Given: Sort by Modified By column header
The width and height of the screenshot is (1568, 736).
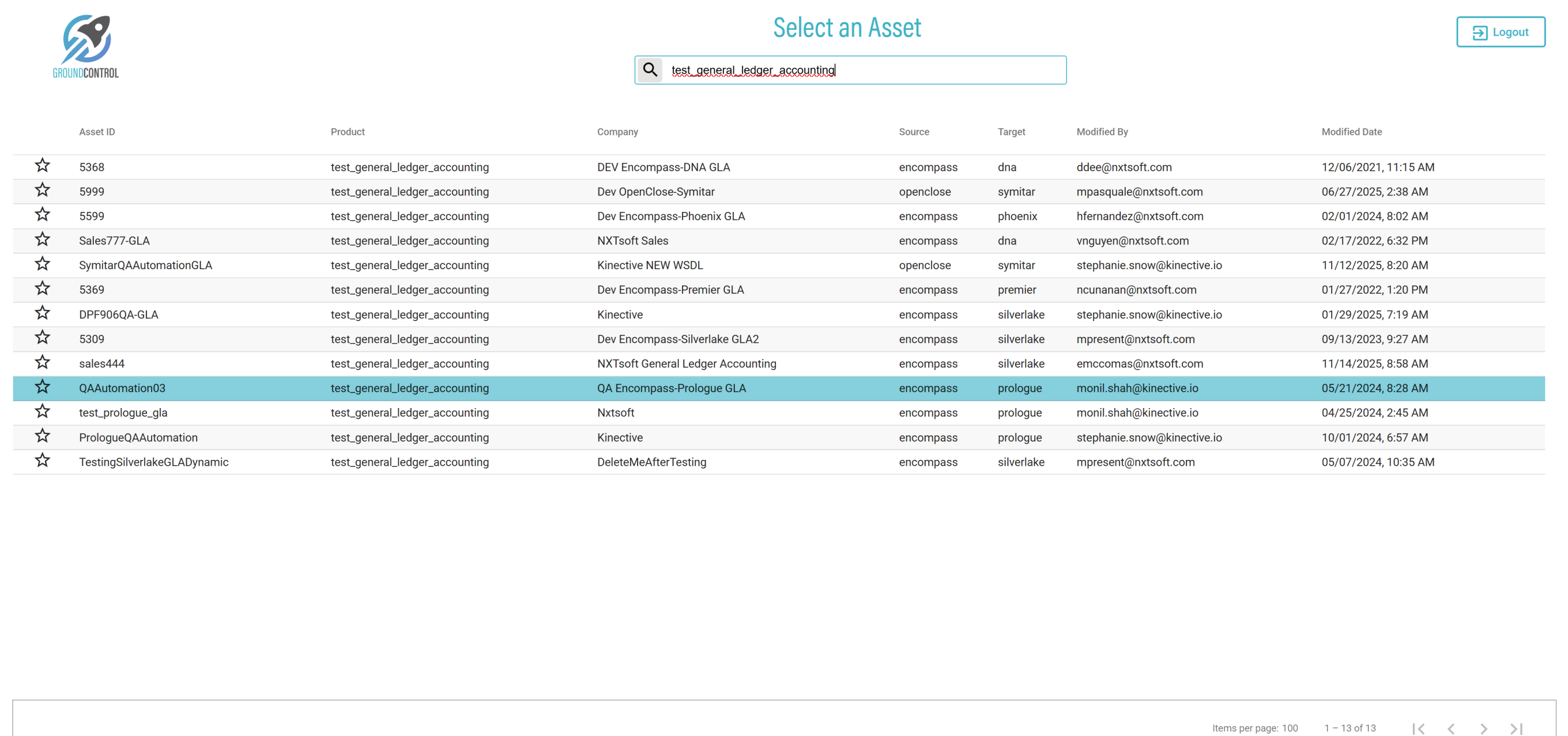Looking at the screenshot, I should (x=1102, y=131).
